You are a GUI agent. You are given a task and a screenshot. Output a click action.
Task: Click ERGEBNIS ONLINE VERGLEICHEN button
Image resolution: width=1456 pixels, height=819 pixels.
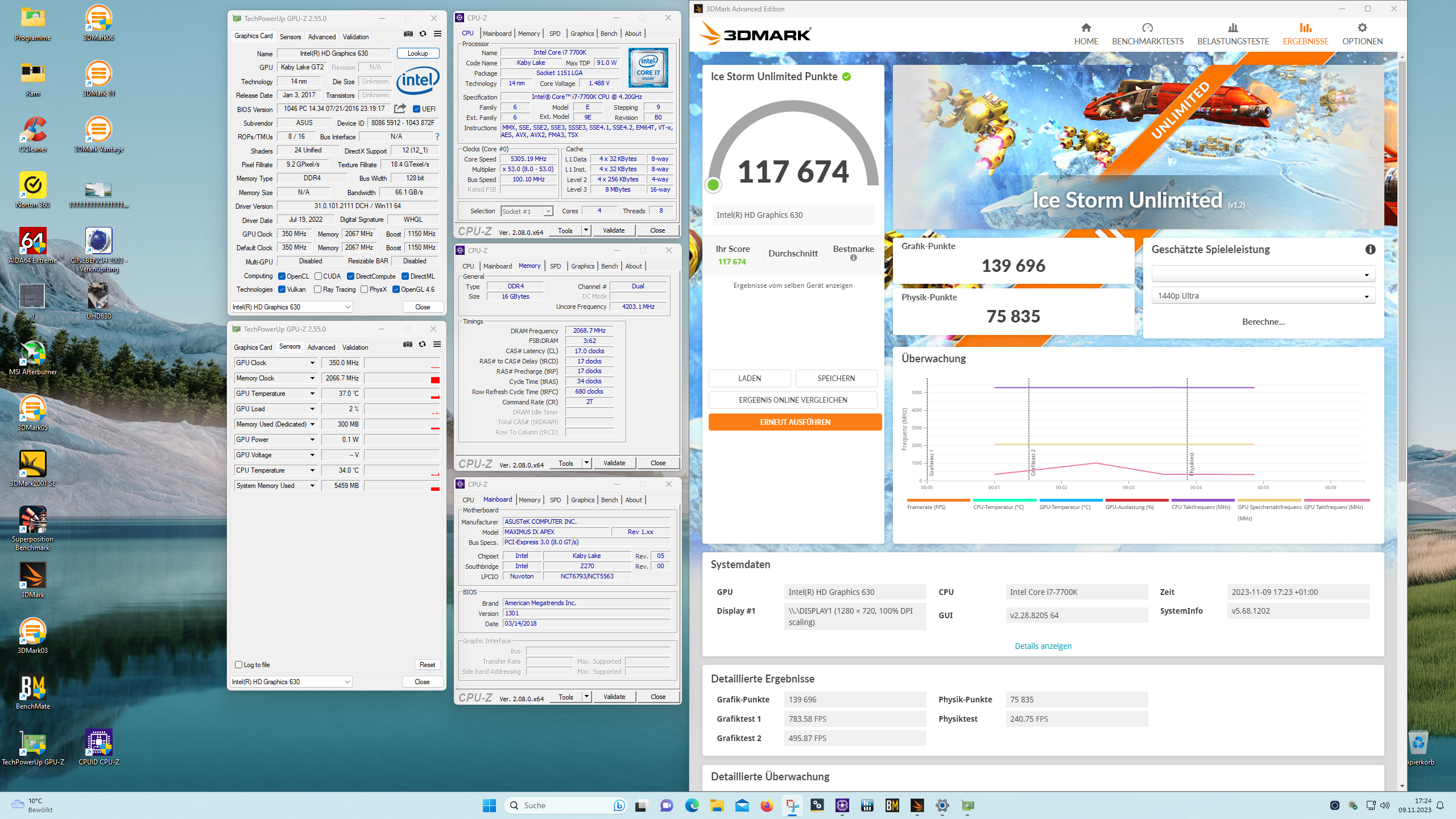tap(793, 400)
